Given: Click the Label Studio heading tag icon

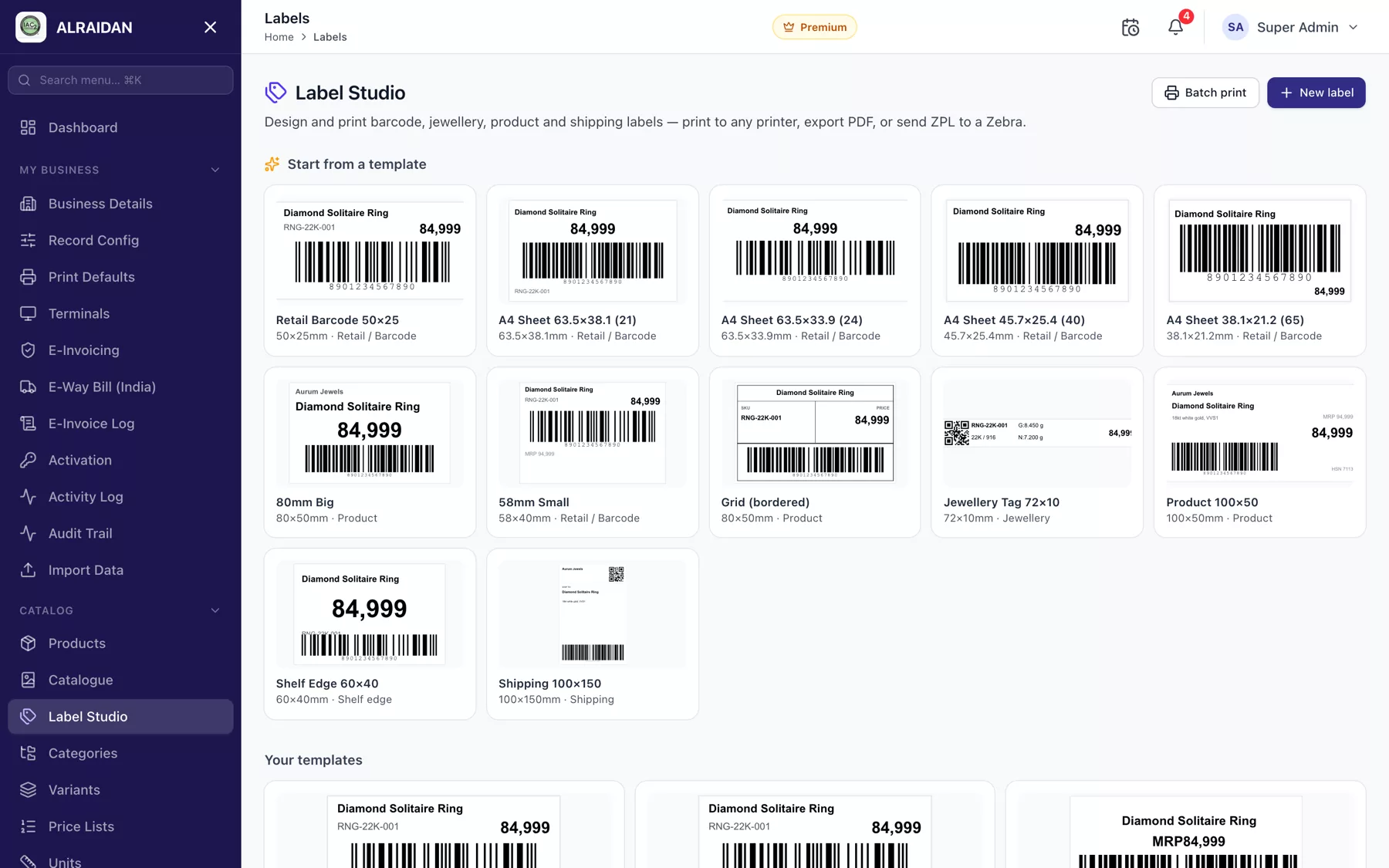Looking at the screenshot, I should (x=275, y=93).
